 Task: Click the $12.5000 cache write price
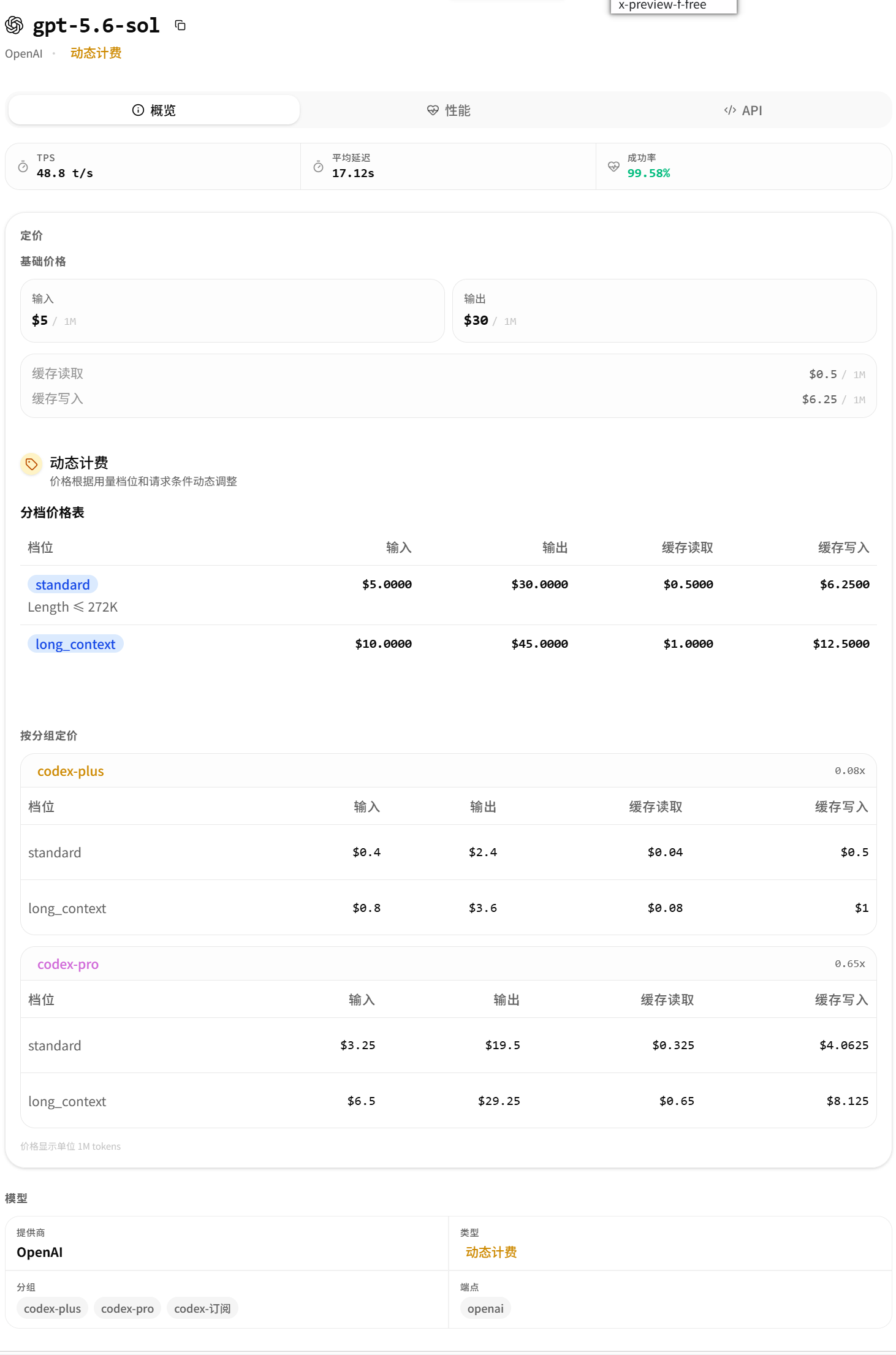click(841, 644)
